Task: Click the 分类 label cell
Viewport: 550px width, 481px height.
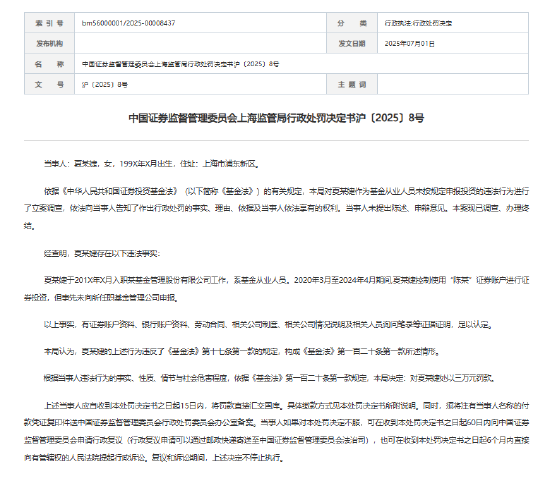Action: [x=352, y=23]
